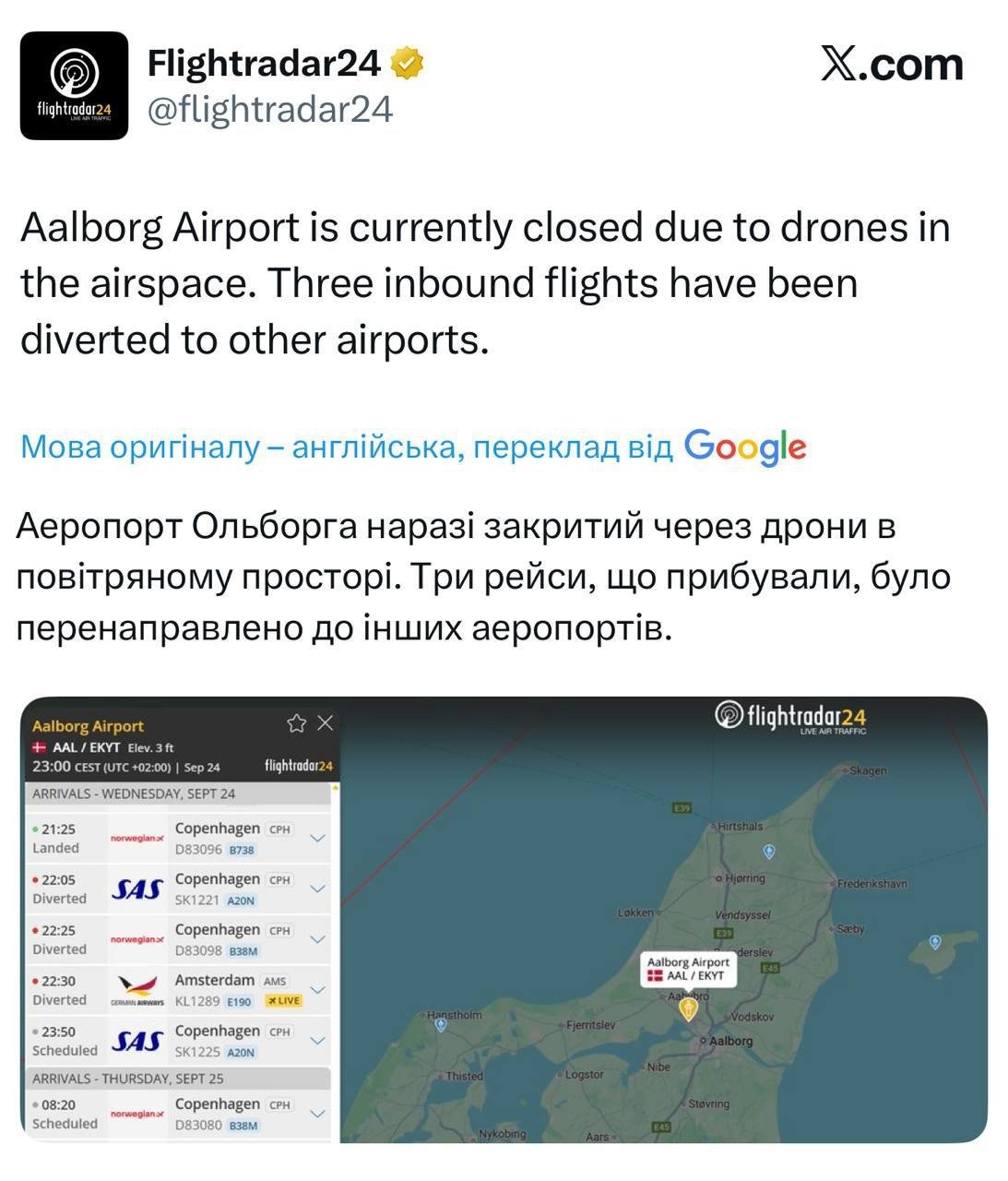1008x1181 pixels.
Task: Select the Arrivals - Thursday, Sept 25 header
Action: tap(128, 1079)
